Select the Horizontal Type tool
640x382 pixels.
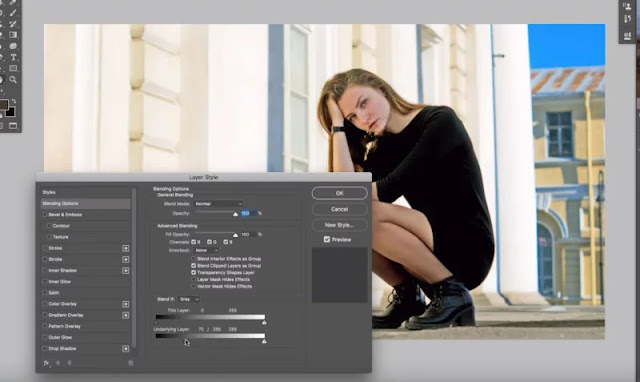point(13,57)
